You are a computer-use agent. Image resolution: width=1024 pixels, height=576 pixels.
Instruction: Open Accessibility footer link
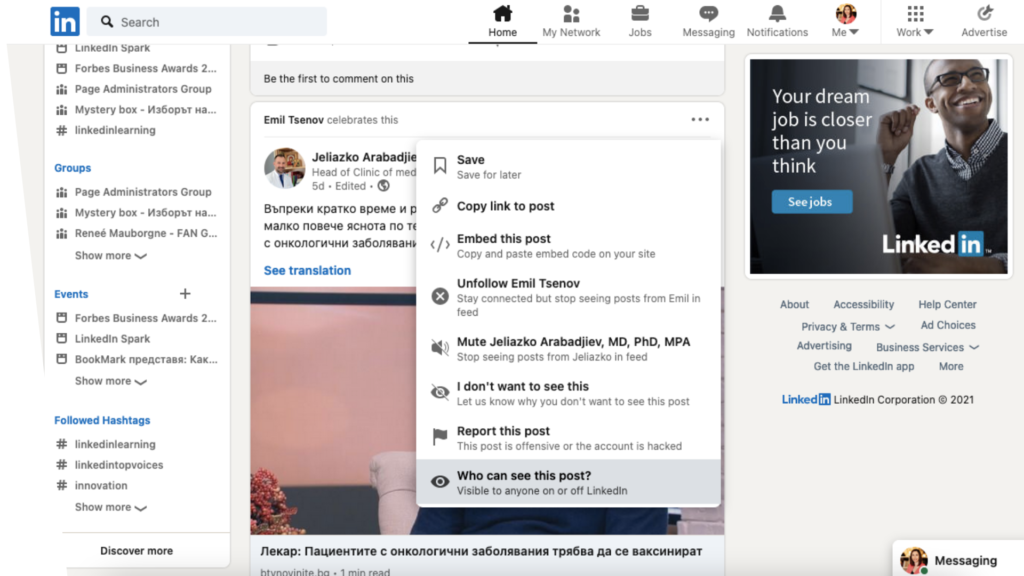(x=863, y=304)
